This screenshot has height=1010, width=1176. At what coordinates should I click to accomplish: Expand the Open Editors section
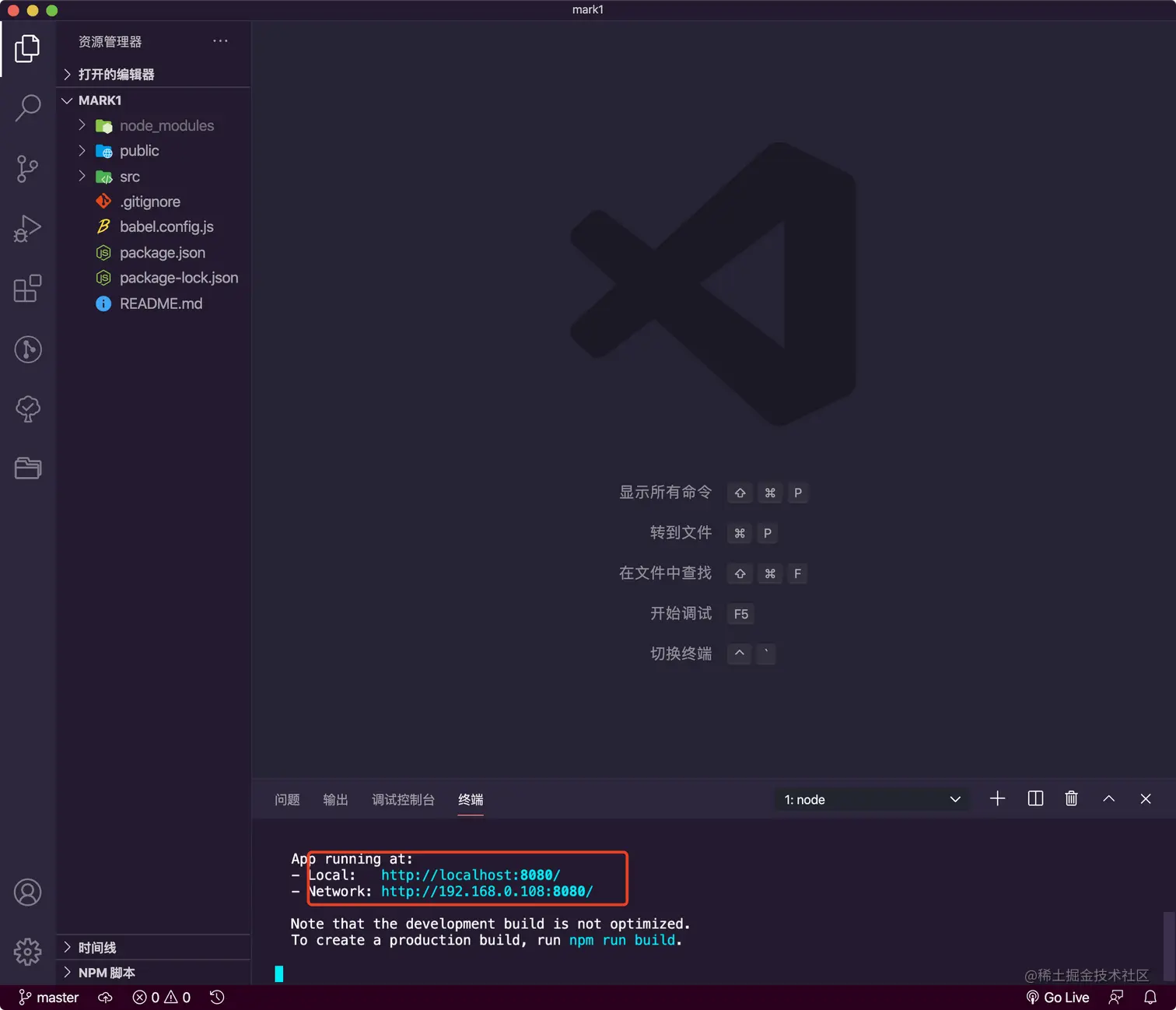(x=154, y=75)
